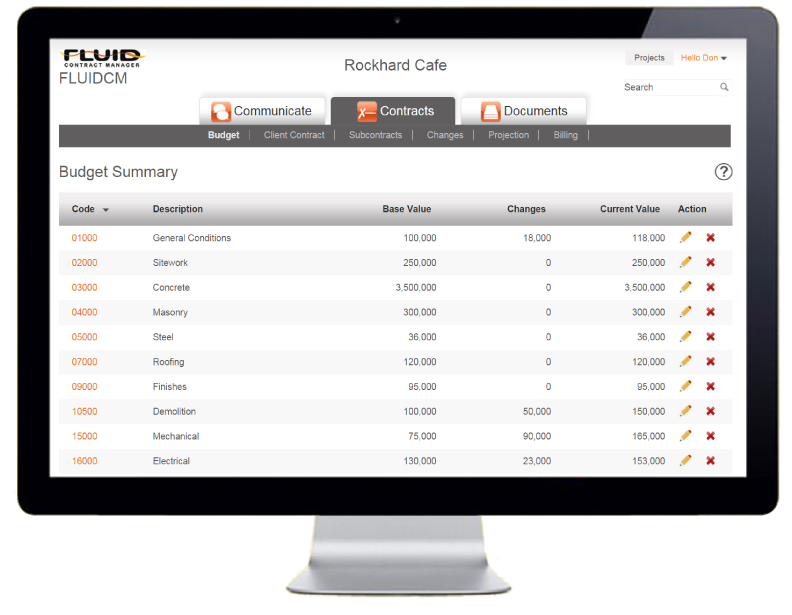Select the '3,500,000' base value for Concrete

click(416, 287)
